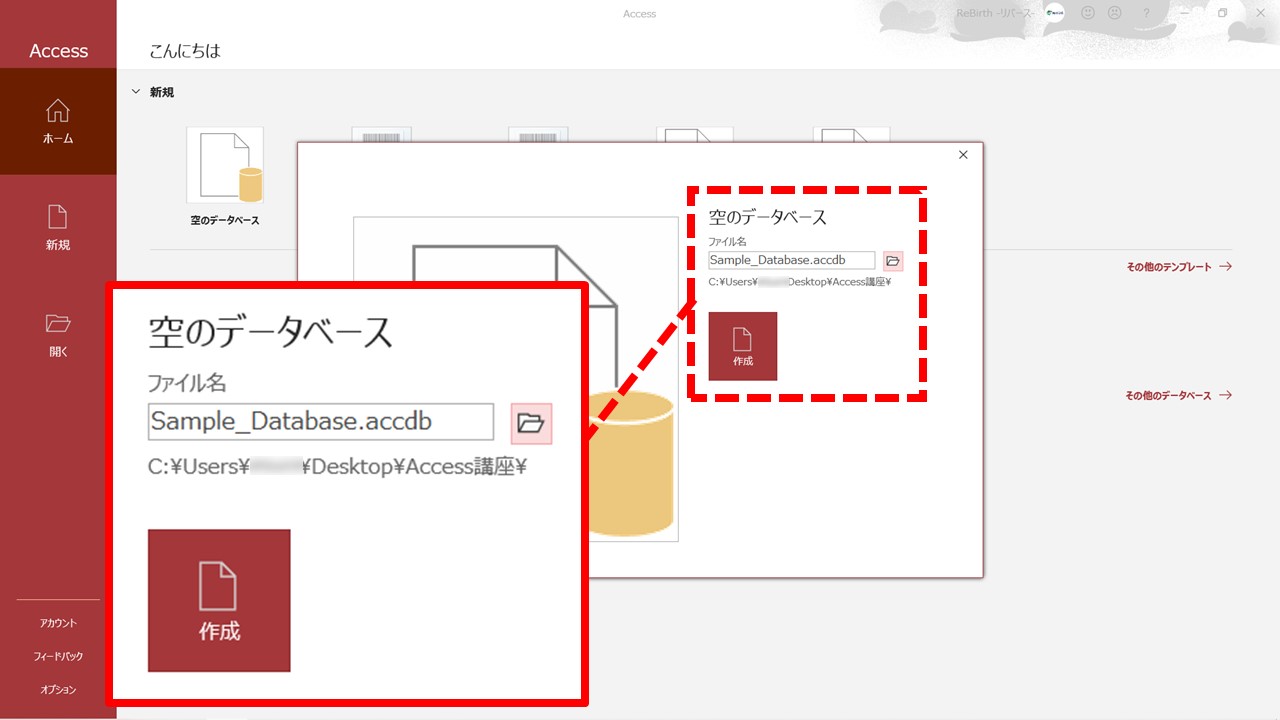Open フィードバック in the left sidebar
1280x720 pixels.
point(58,656)
